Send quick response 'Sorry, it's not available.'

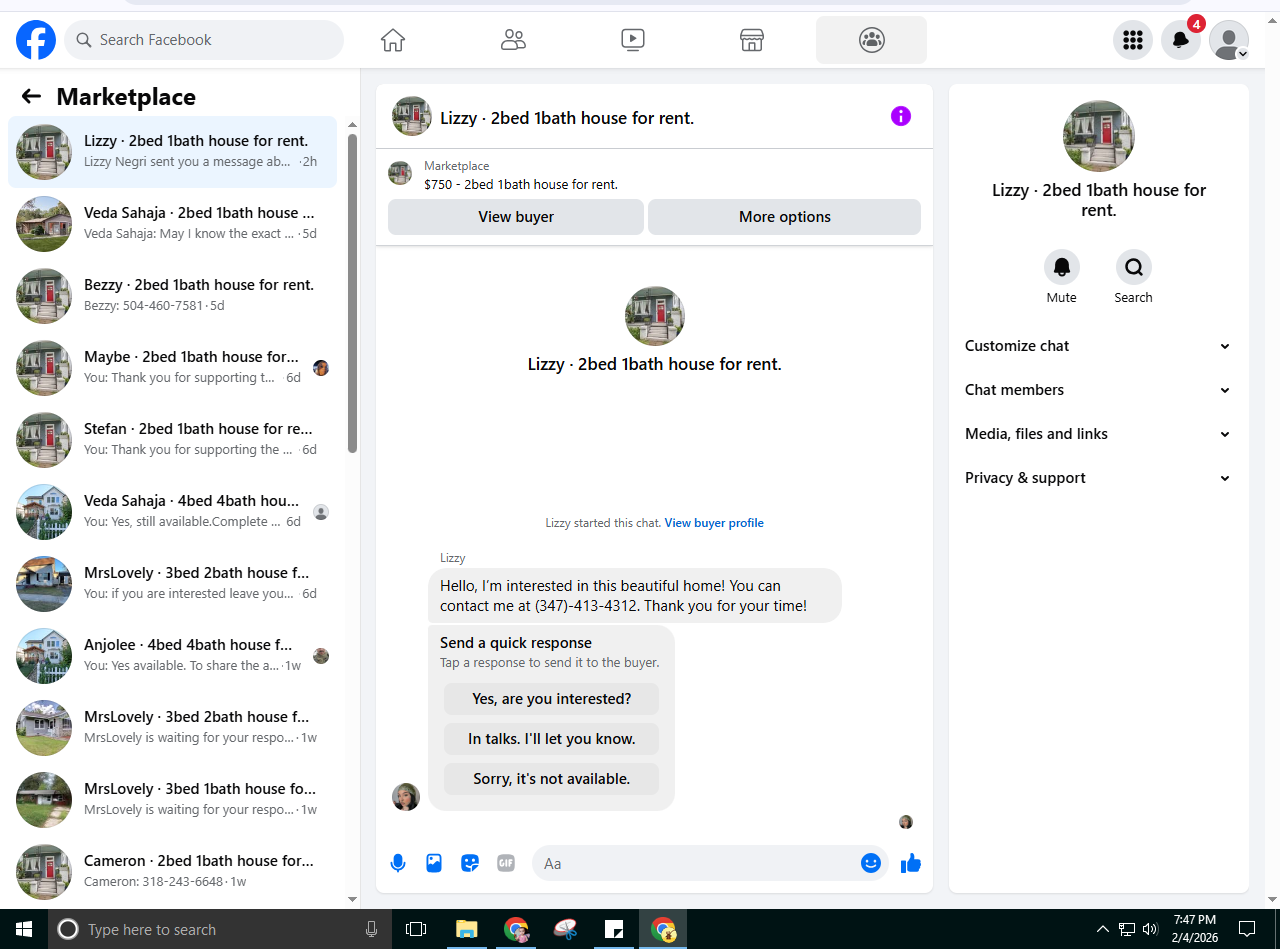click(552, 779)
